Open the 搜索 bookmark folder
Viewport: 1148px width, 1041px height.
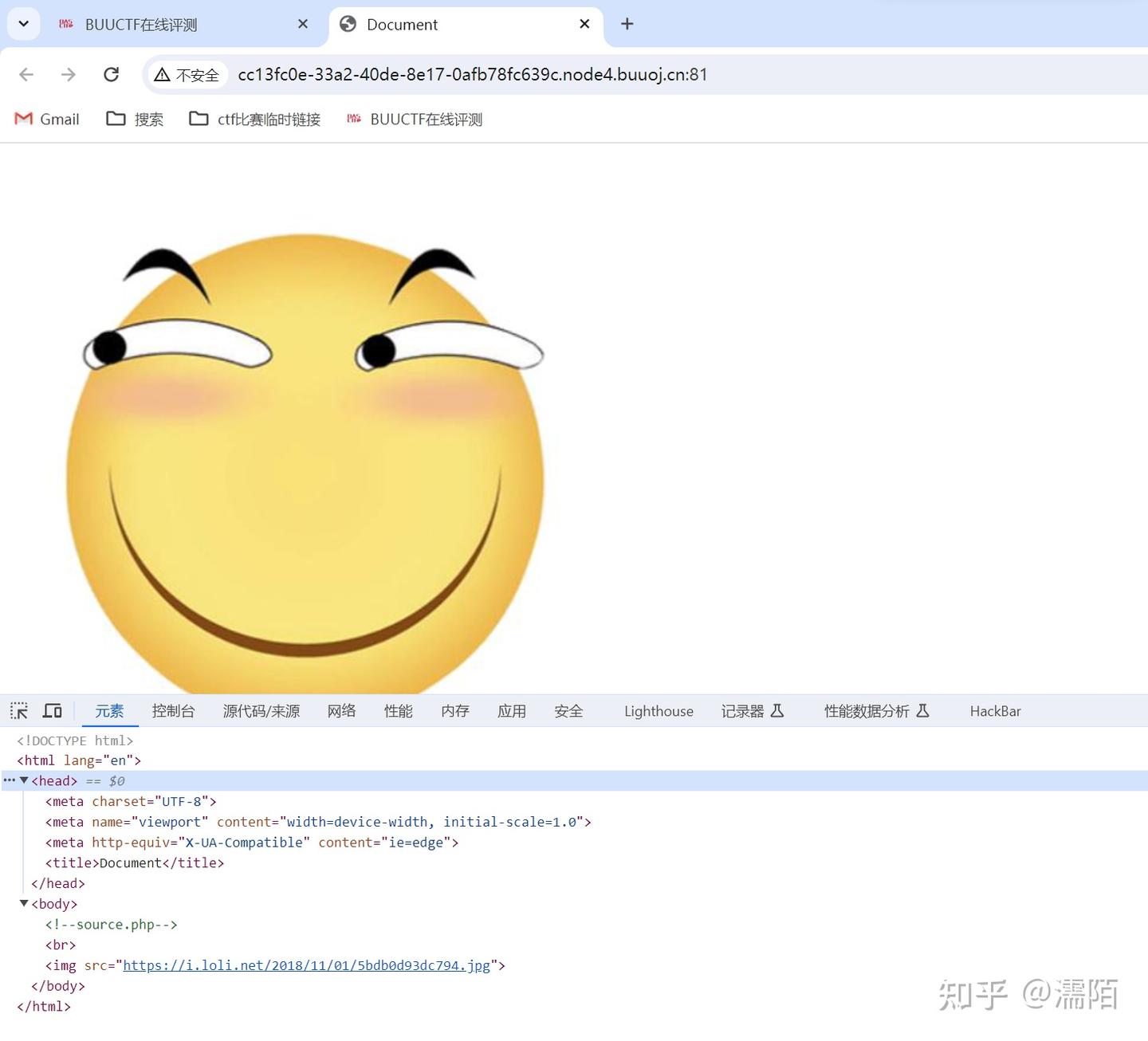136,119
